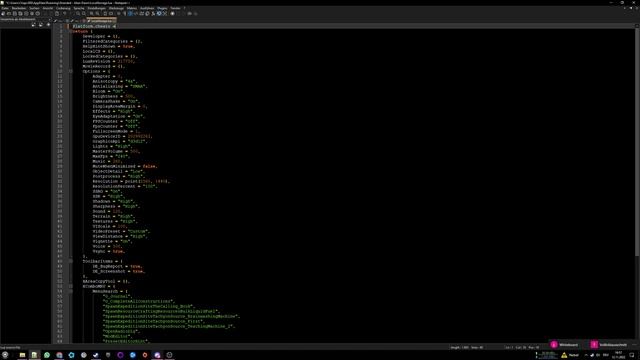Save the current file via toolbar
640x360 pixels.
point(15,13)
